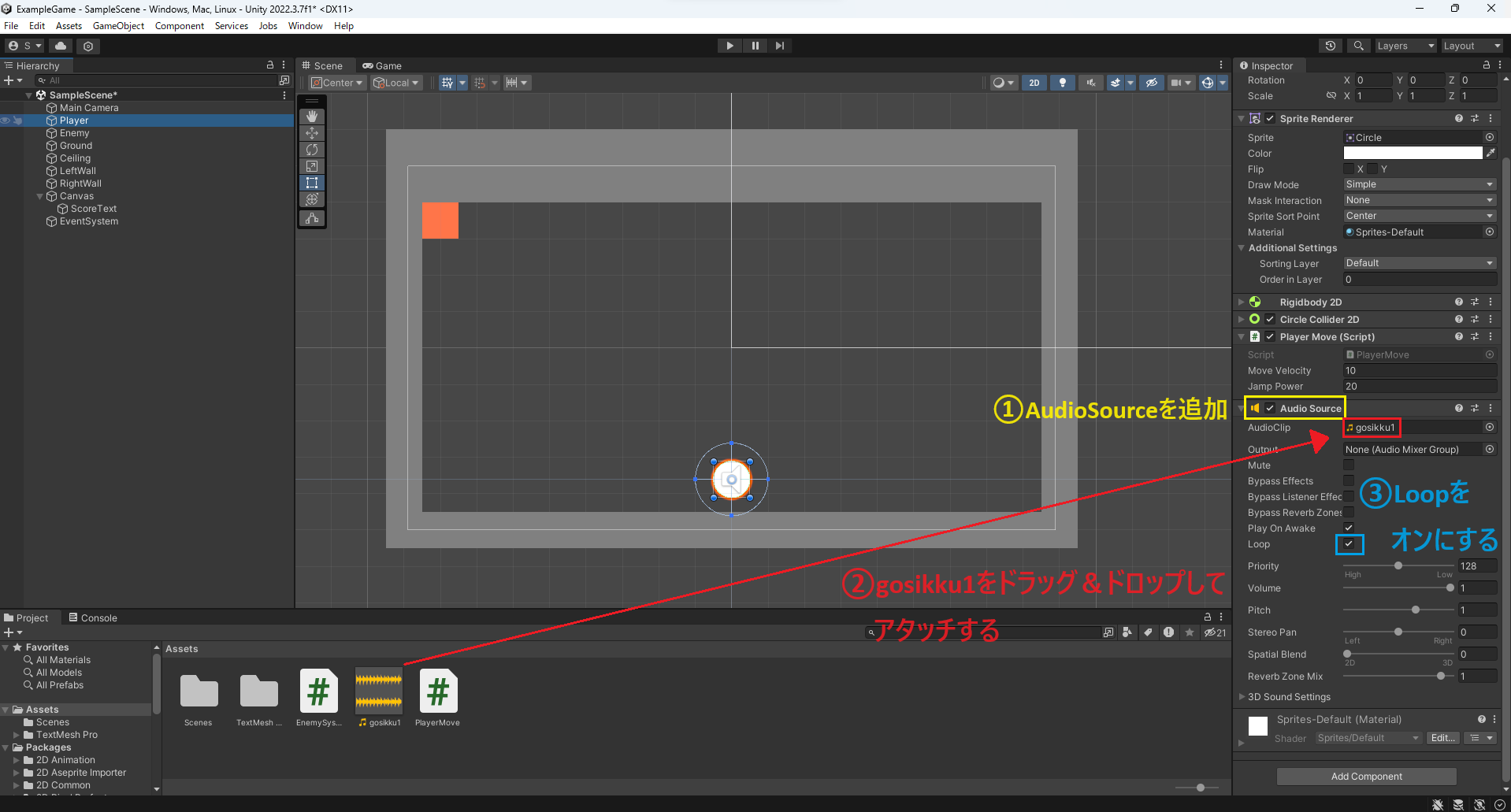Enable the Loop checkbox on Audio Source

1350,543
